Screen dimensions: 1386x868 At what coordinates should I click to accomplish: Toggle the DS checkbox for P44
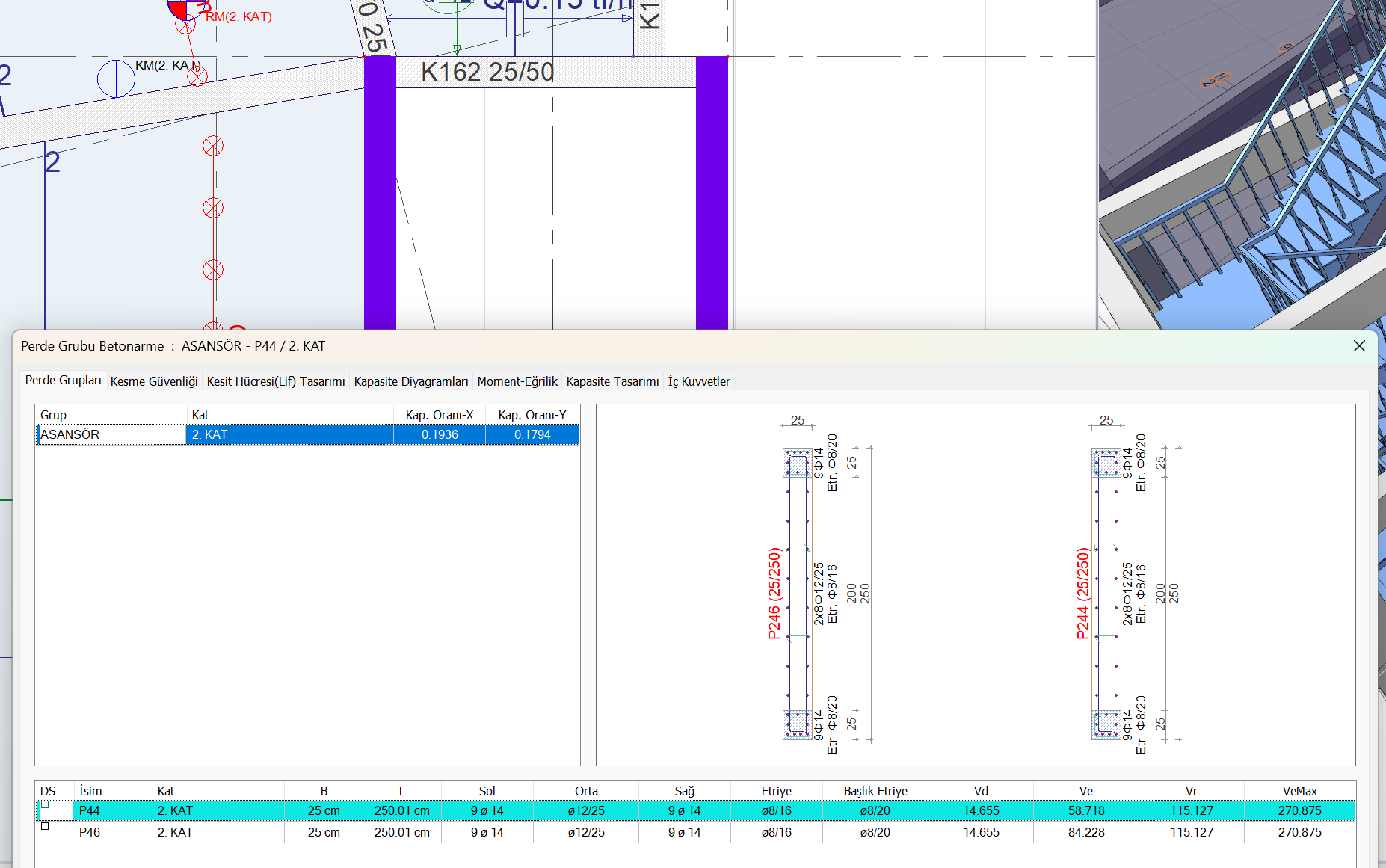tap(45, 805)
